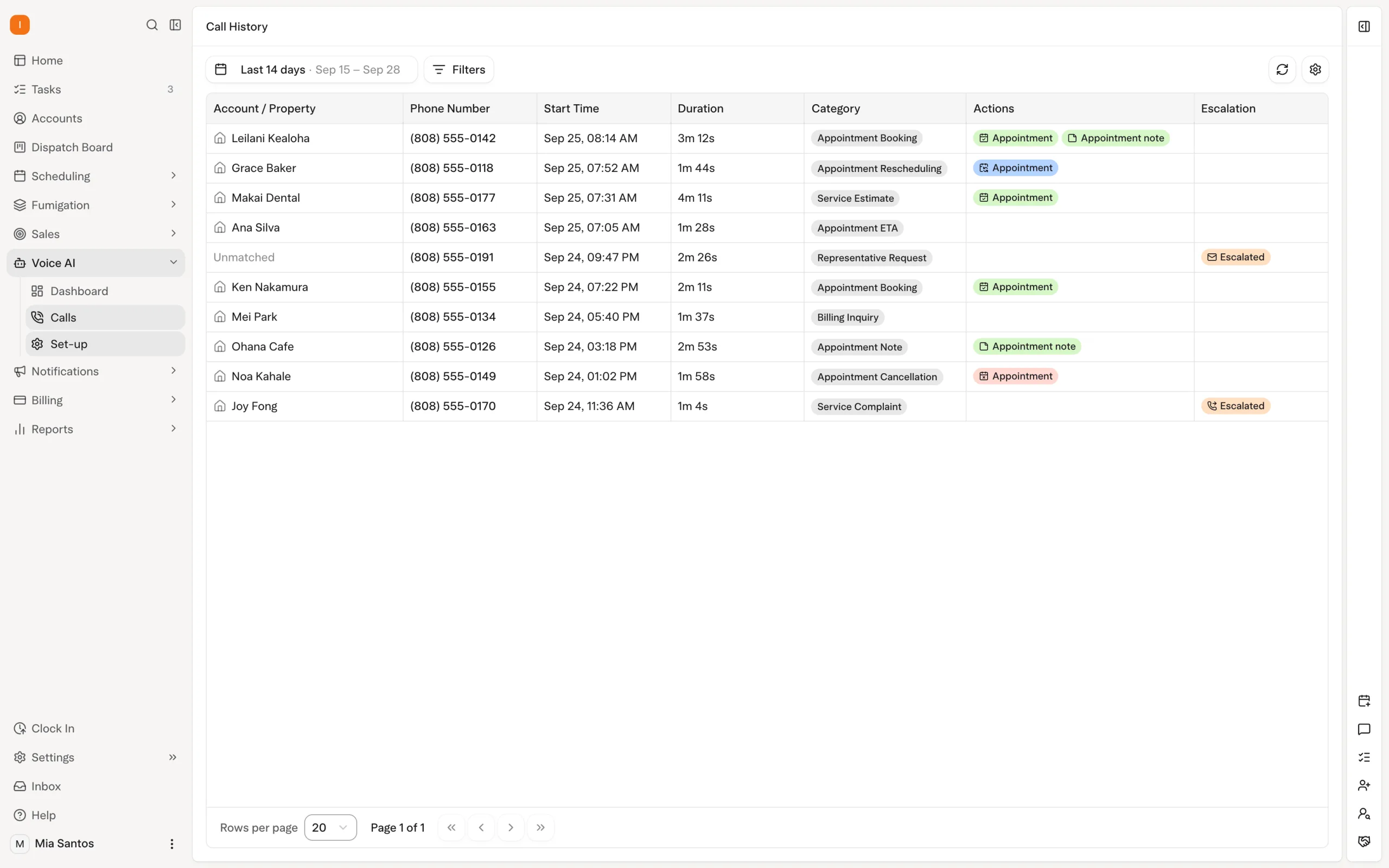Expand the Fumigation menu
This screenshot has height=868, width=1389.
point(95,205)
